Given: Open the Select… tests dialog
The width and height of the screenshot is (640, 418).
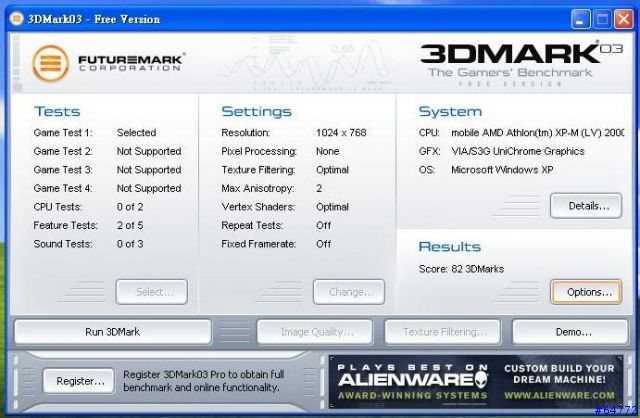Looking at the screenshot, I should pyautogui.click(x=152, y=292).
